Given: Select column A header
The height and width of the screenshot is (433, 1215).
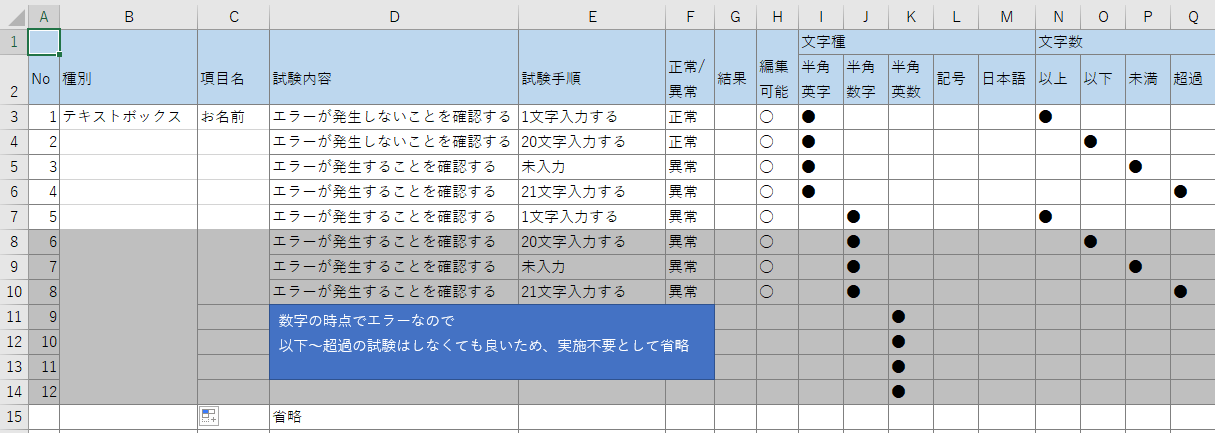Looking at the screenshot, I should (x=44, y=17).
